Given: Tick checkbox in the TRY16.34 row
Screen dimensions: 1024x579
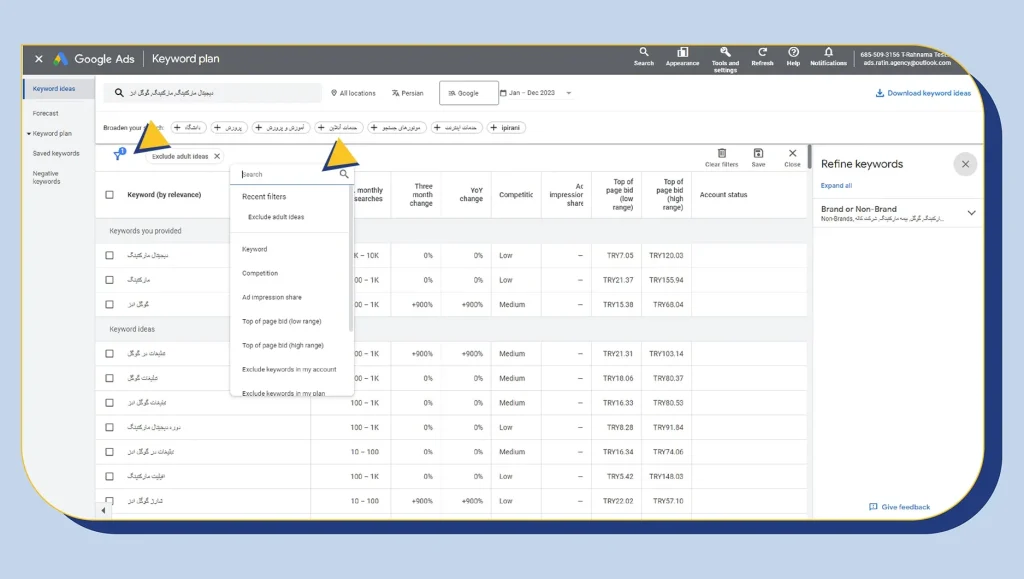Looking at the screenshot, I should tap(109, 452).
